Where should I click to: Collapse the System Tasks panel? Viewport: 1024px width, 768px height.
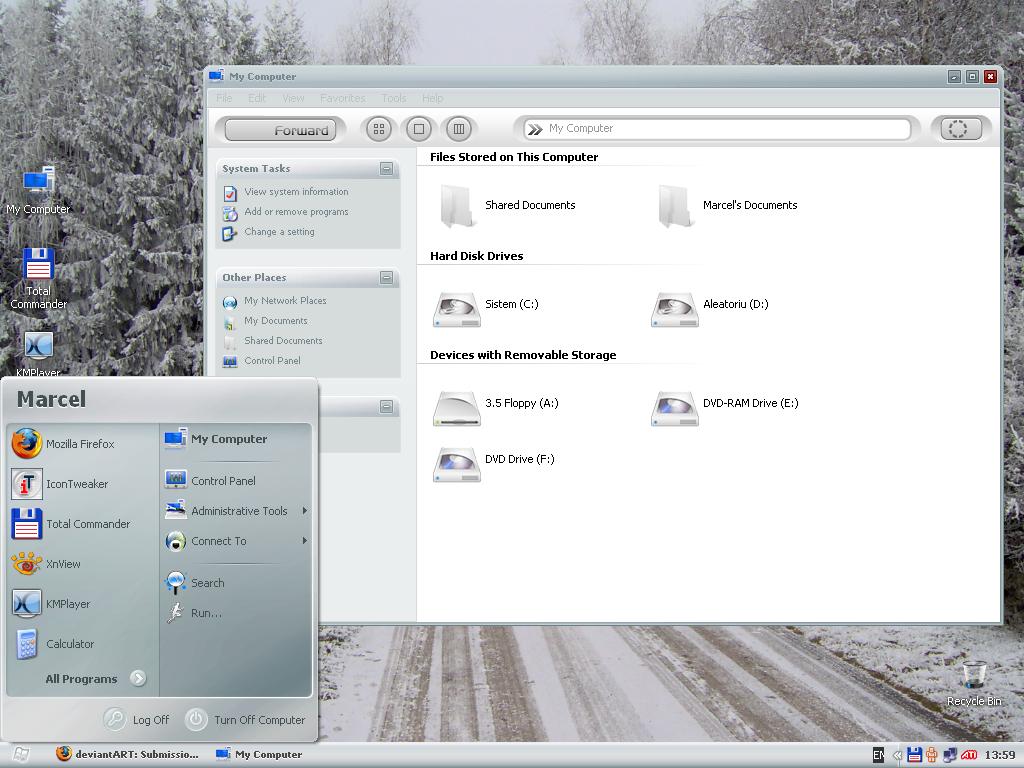[x=387, y=169]
